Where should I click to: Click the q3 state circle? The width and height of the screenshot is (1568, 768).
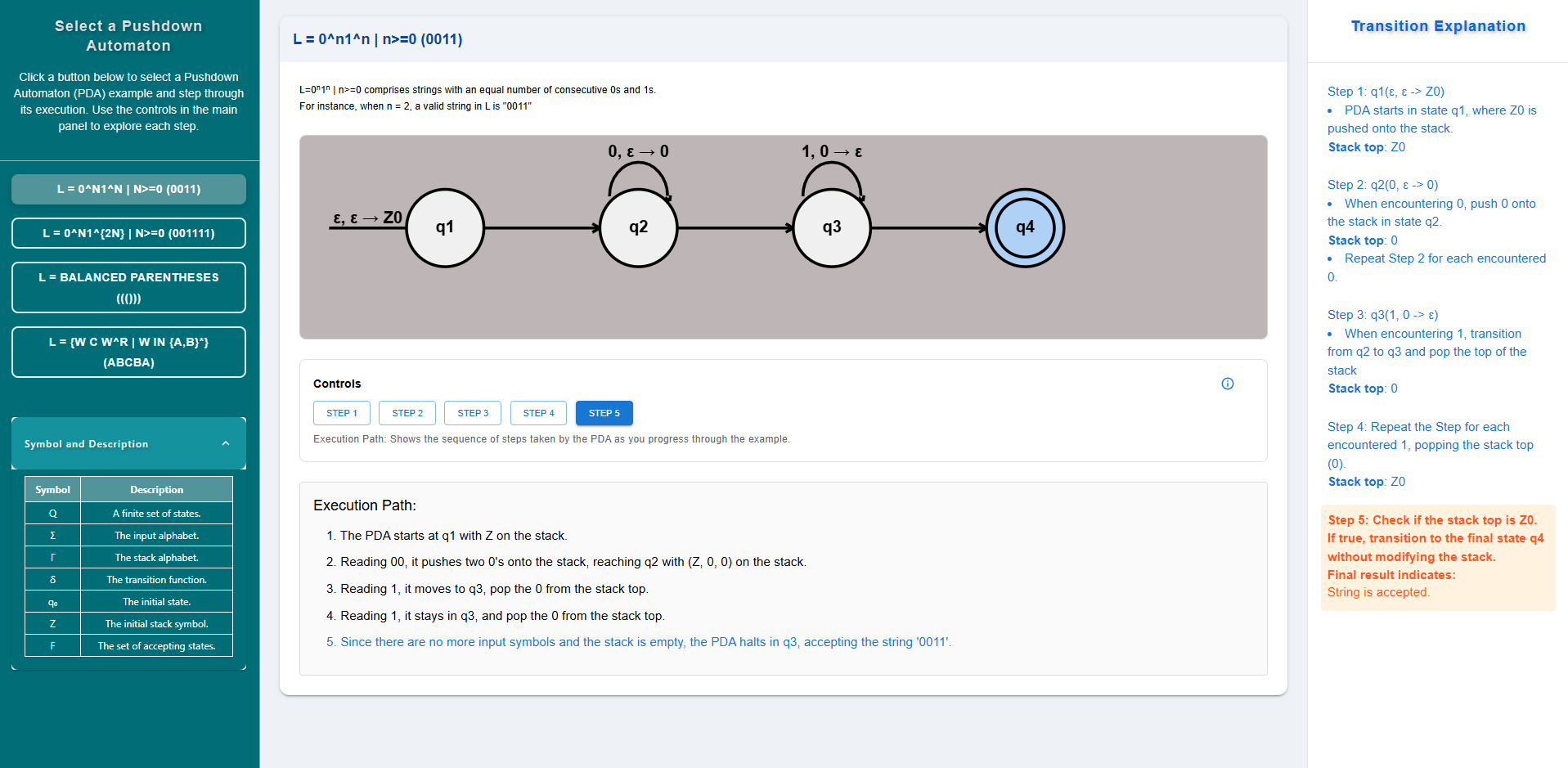pos(831,227)
